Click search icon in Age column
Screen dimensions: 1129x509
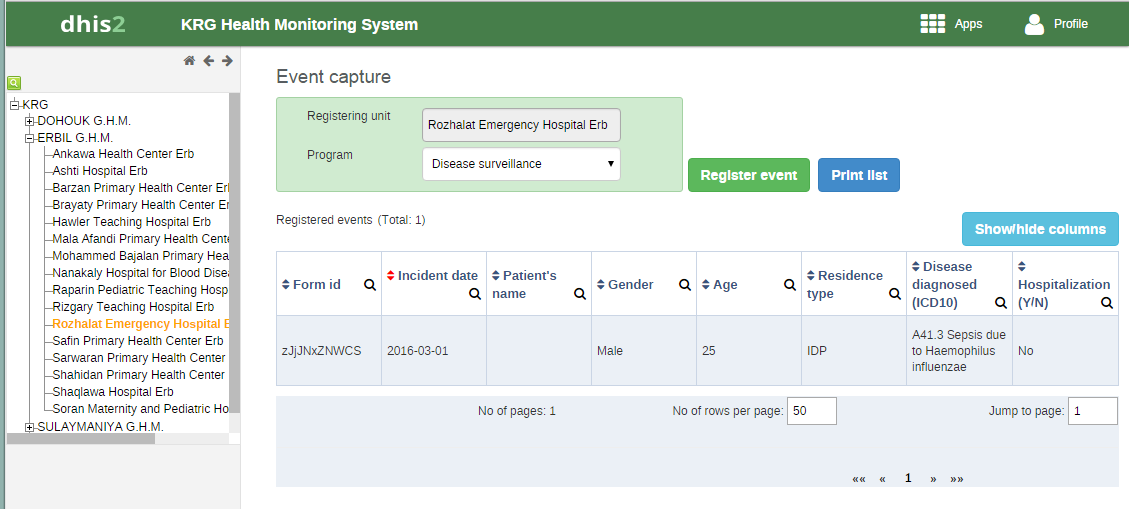pyautogui.click(x=790, y=285)
